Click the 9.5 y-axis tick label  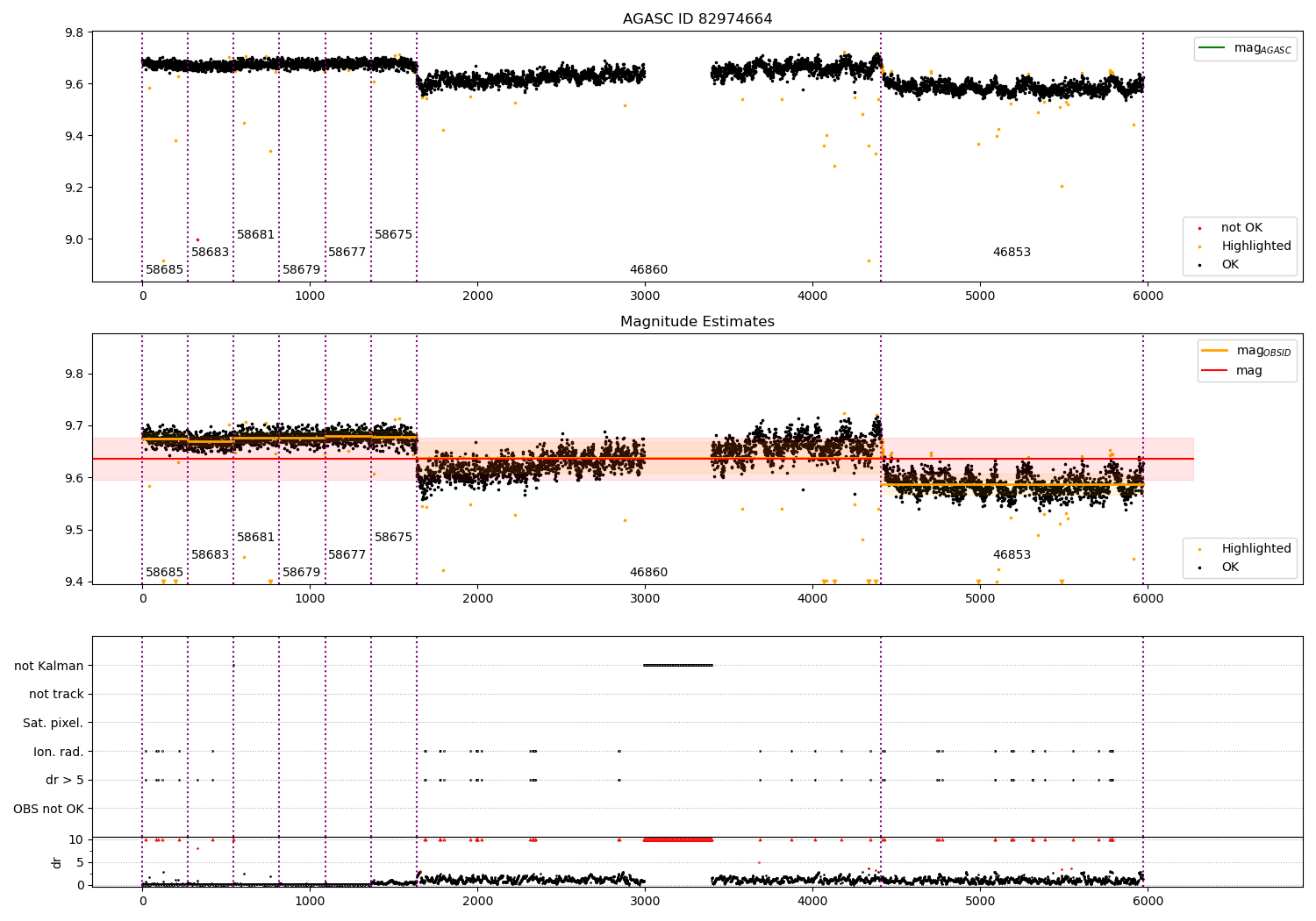pyautogui.click(x=75, y=530)
